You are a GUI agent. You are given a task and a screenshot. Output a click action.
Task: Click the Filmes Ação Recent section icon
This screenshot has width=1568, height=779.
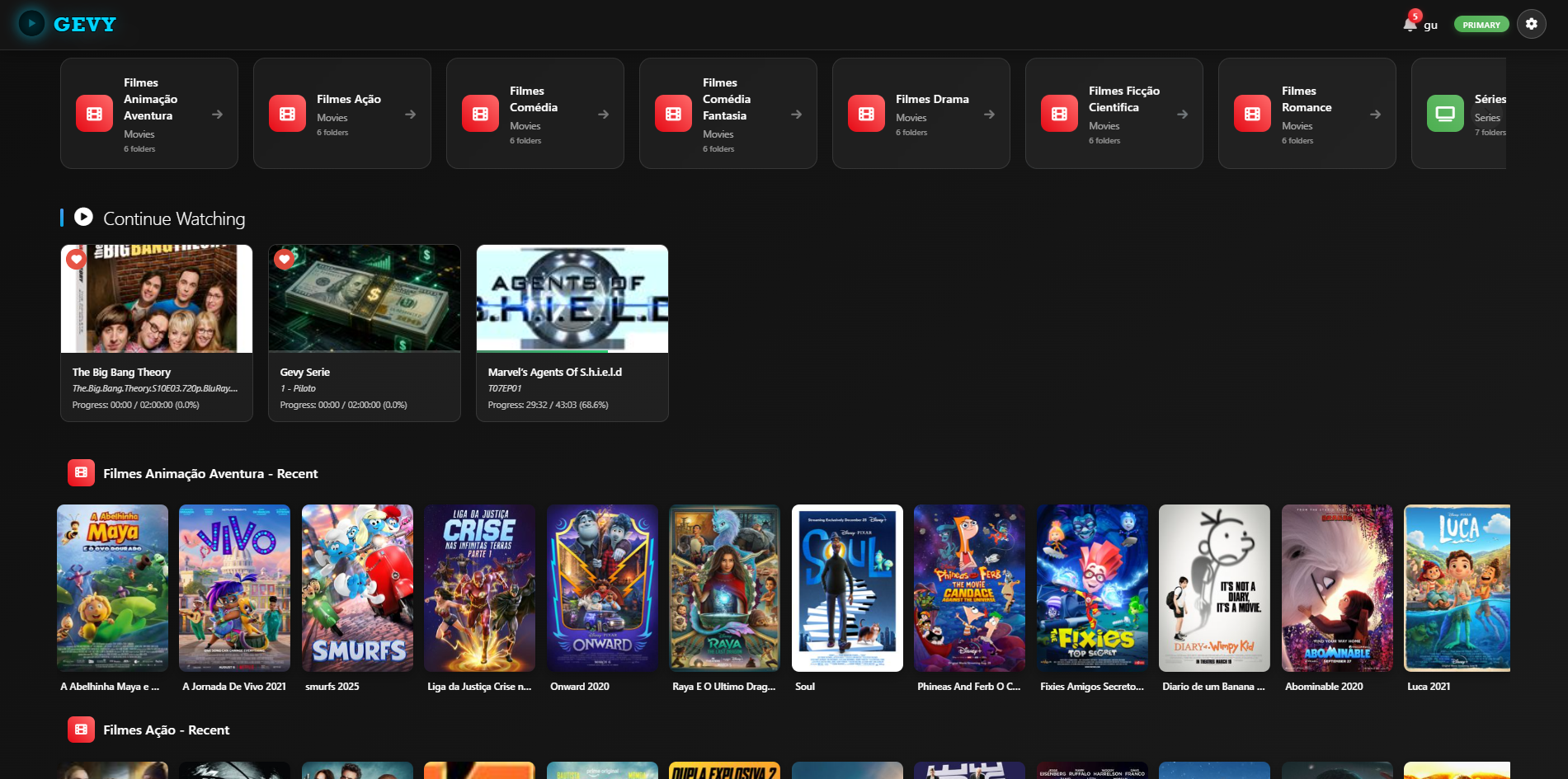tap(81, 730)
